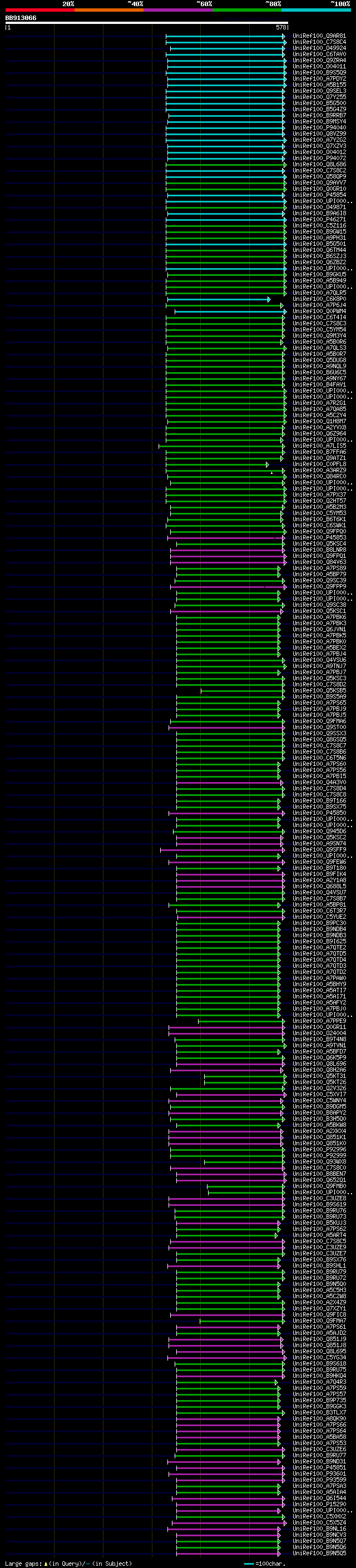Select the UniRef100_Q7Y255 label

coord(319,97)
